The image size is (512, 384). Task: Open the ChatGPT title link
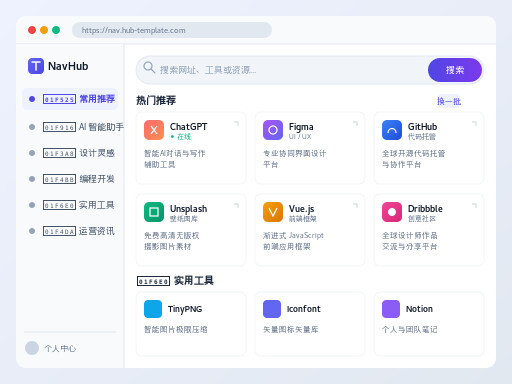(188, 127)
